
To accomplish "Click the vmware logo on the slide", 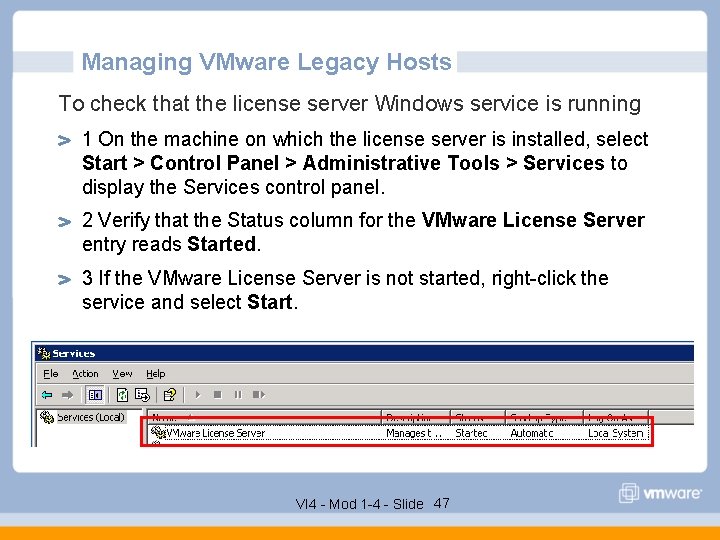I will [x=660, y=493].
